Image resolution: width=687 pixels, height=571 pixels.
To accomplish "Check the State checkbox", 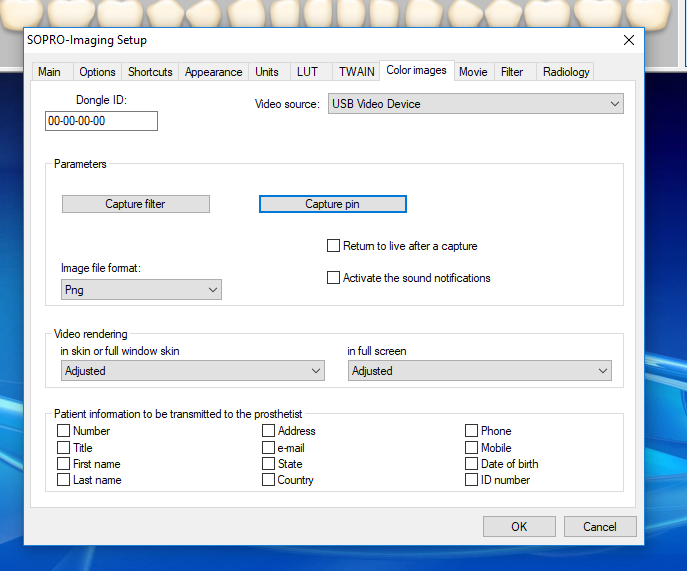I will (x=269, y=464).
